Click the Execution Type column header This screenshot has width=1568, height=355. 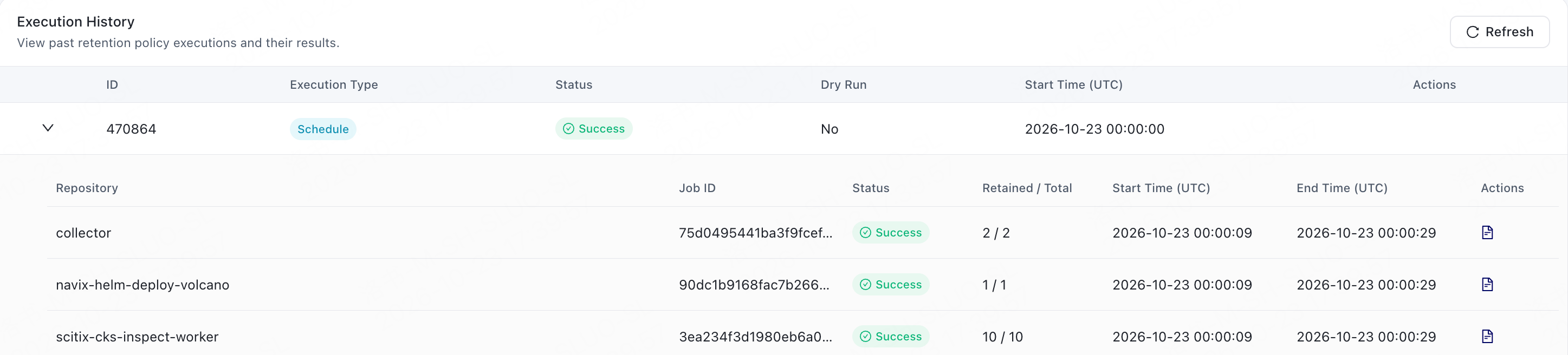click(334, 84)
